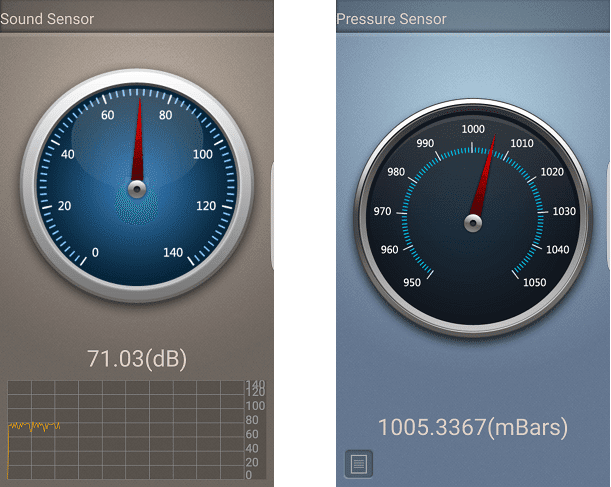Tap the 1005.3367(mBars) reading text
This screenshot has height=487, width=611.
473,427
